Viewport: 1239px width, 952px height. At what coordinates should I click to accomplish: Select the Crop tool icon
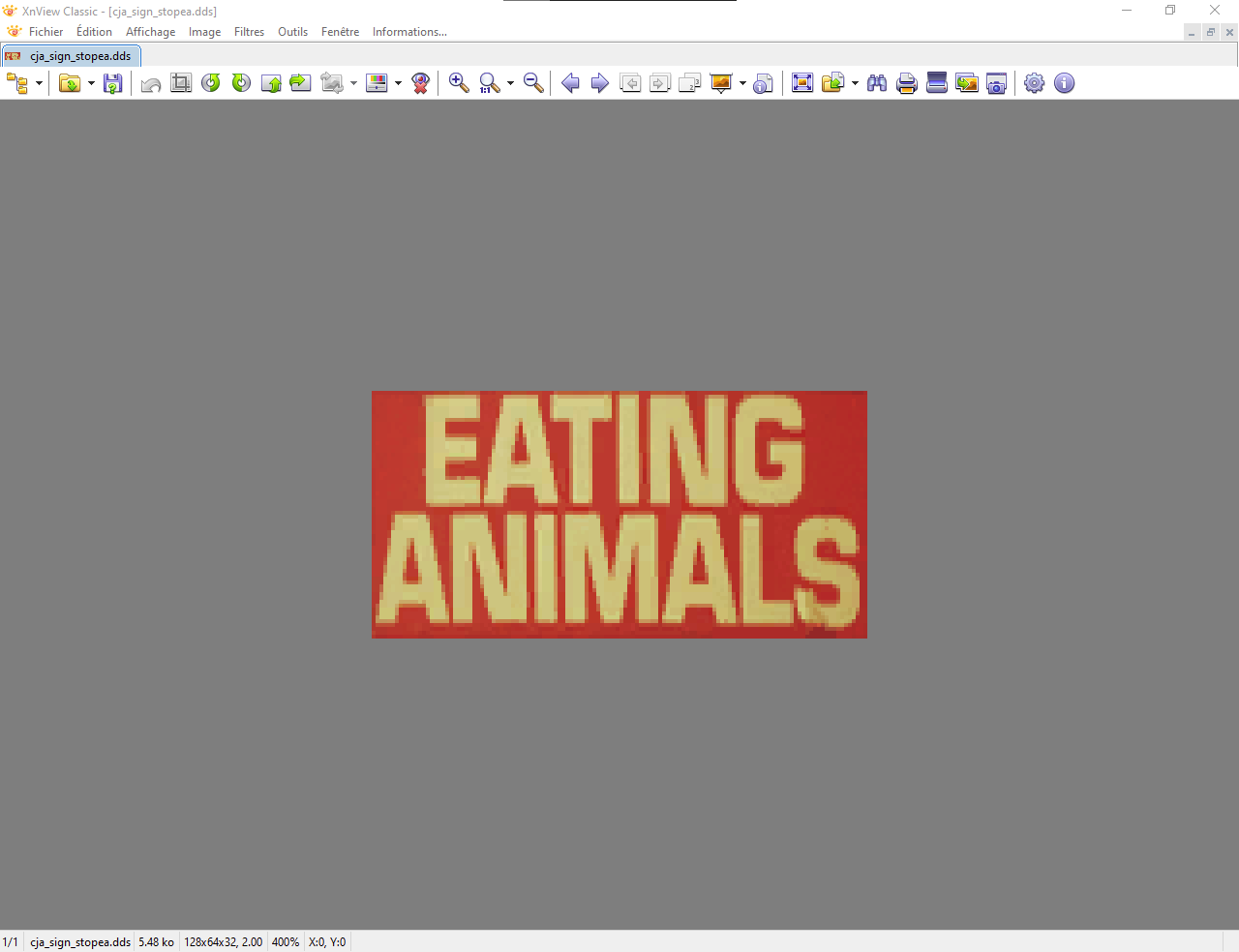click(x=181, y=83)
